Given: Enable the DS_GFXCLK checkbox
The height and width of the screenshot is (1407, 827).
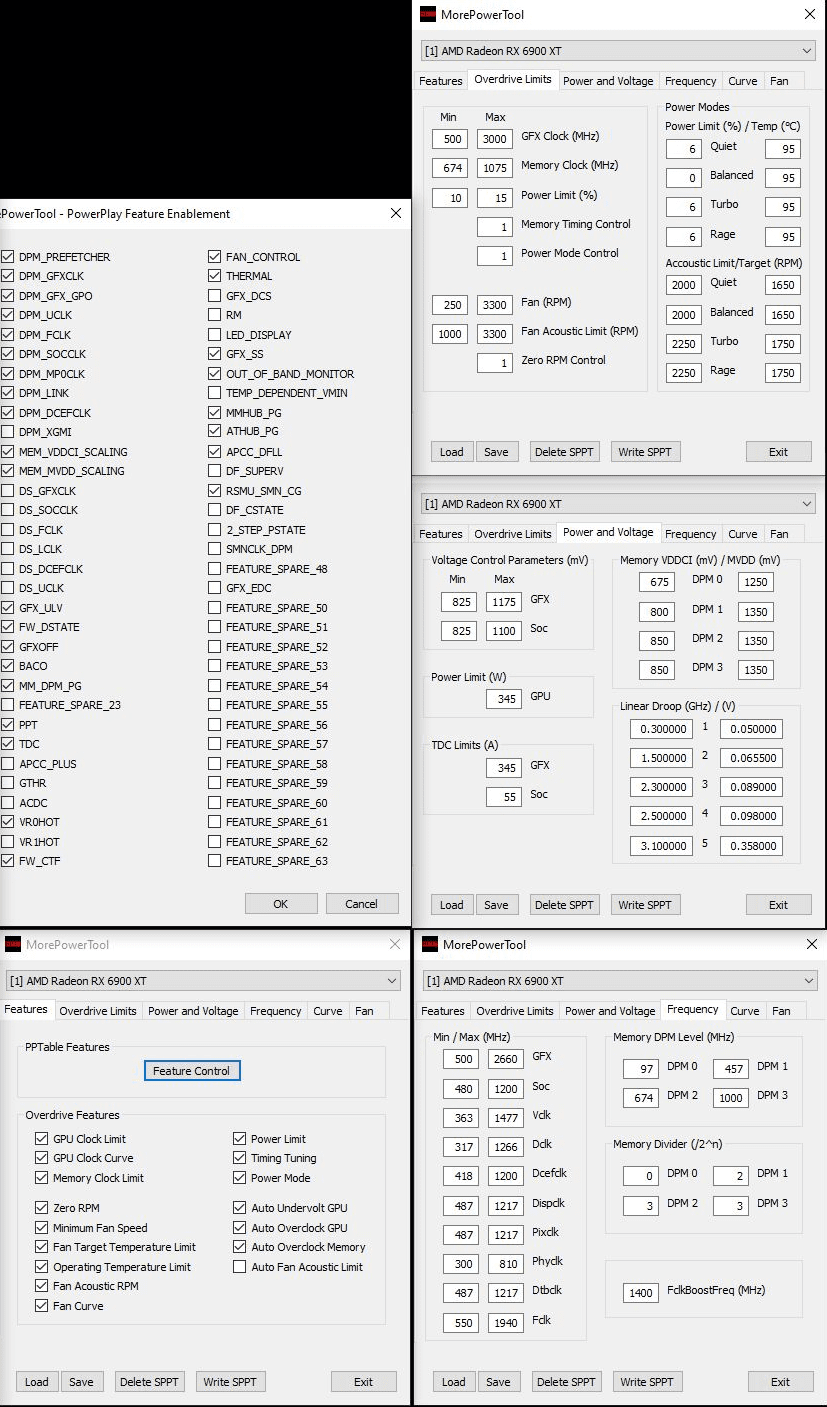Looking at the screenshot, I should coord(8,491).
